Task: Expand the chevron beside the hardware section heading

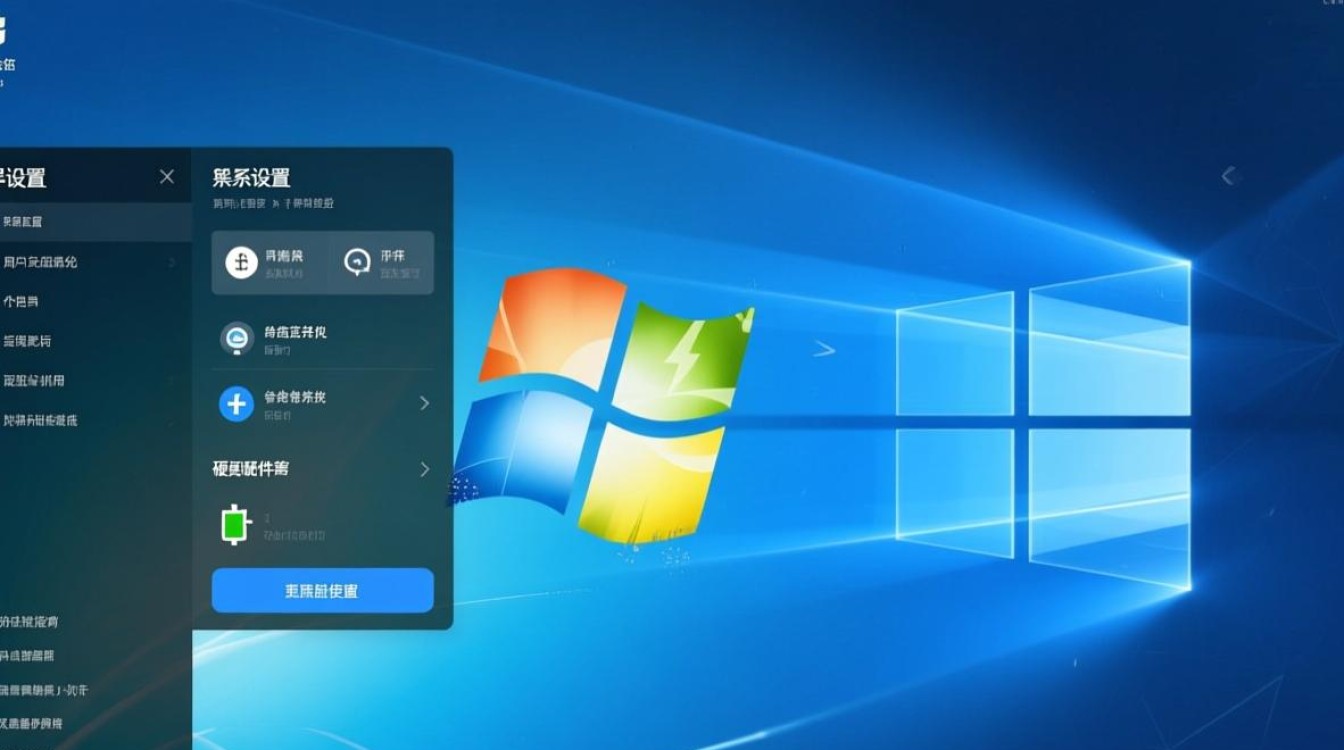Action: click(424, 469)
